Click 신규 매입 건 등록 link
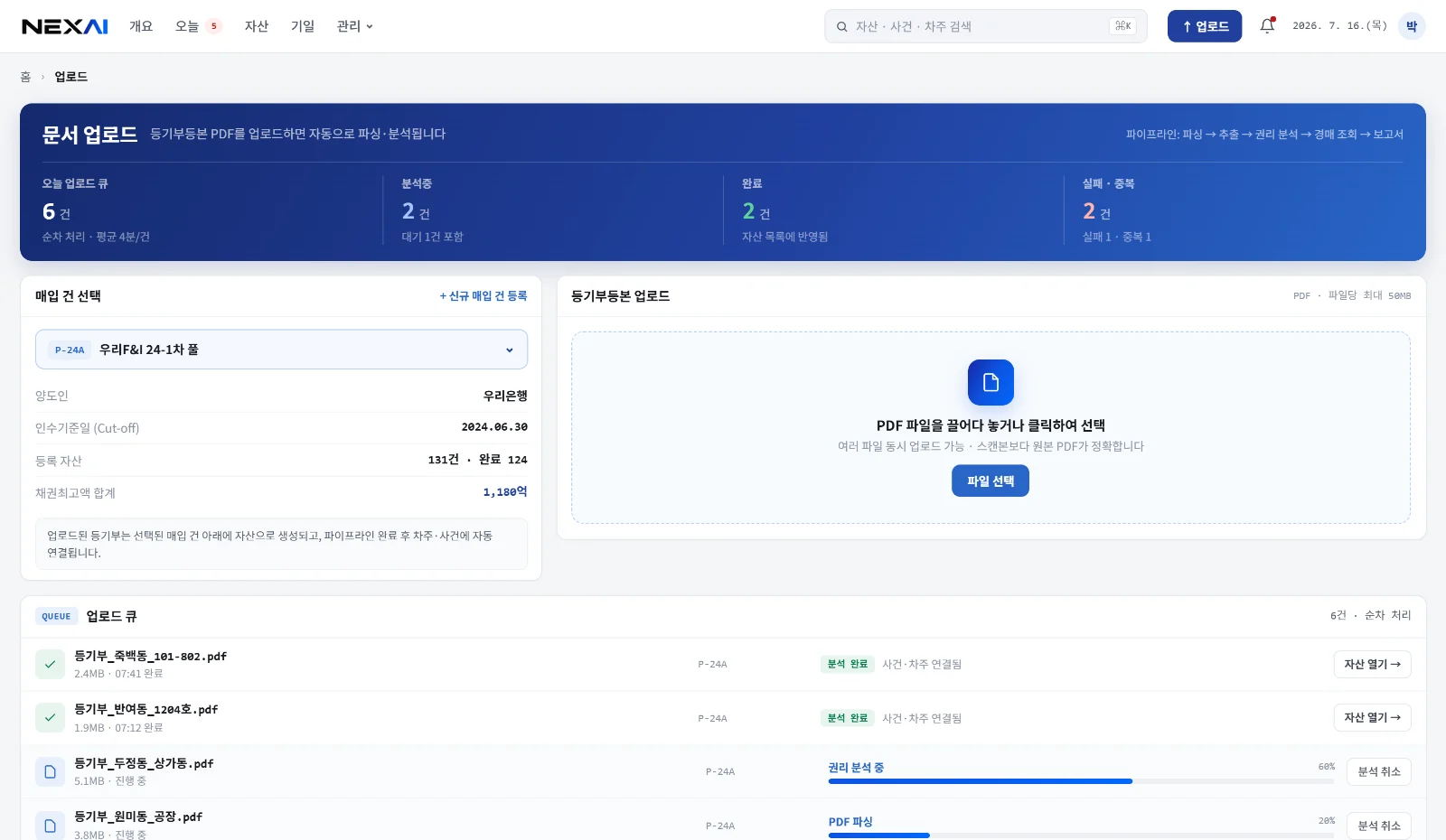Image resolution: width=1446 pixels, height=840 pixels. 484,296
